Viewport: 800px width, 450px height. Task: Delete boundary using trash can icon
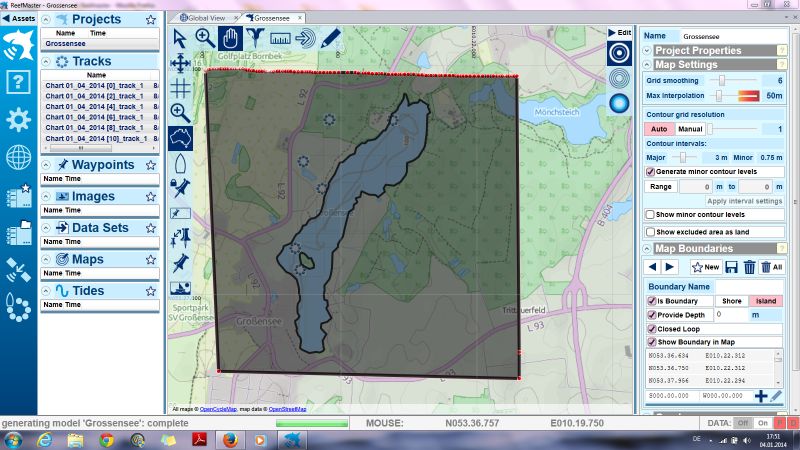pyautogui.click(x=750, y=267)
